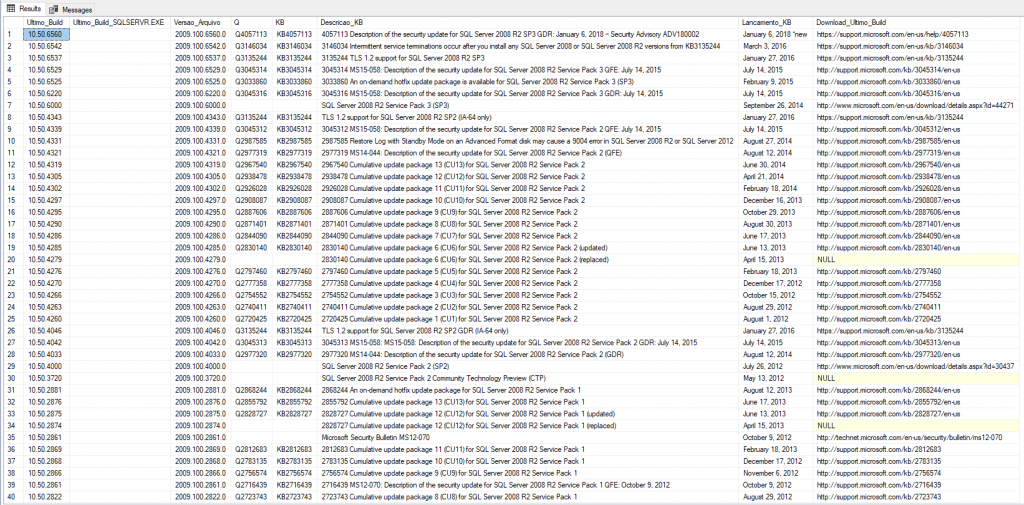This screenshot has width=1024, height=505.
Task: Click the Lancamento_KB column header
Action: point(766,21)
